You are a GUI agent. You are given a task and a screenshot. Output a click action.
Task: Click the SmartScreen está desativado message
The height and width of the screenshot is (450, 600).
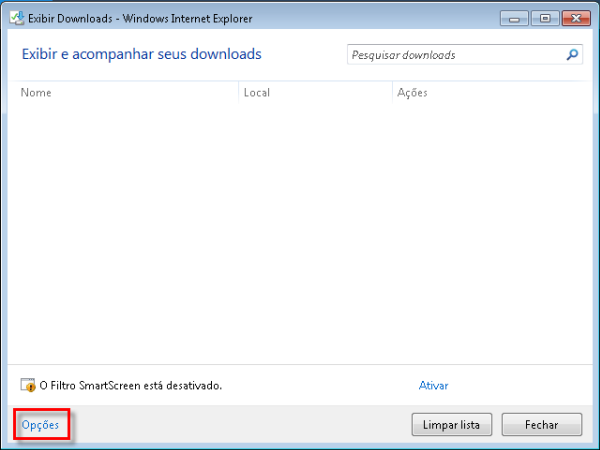(130, 385)
